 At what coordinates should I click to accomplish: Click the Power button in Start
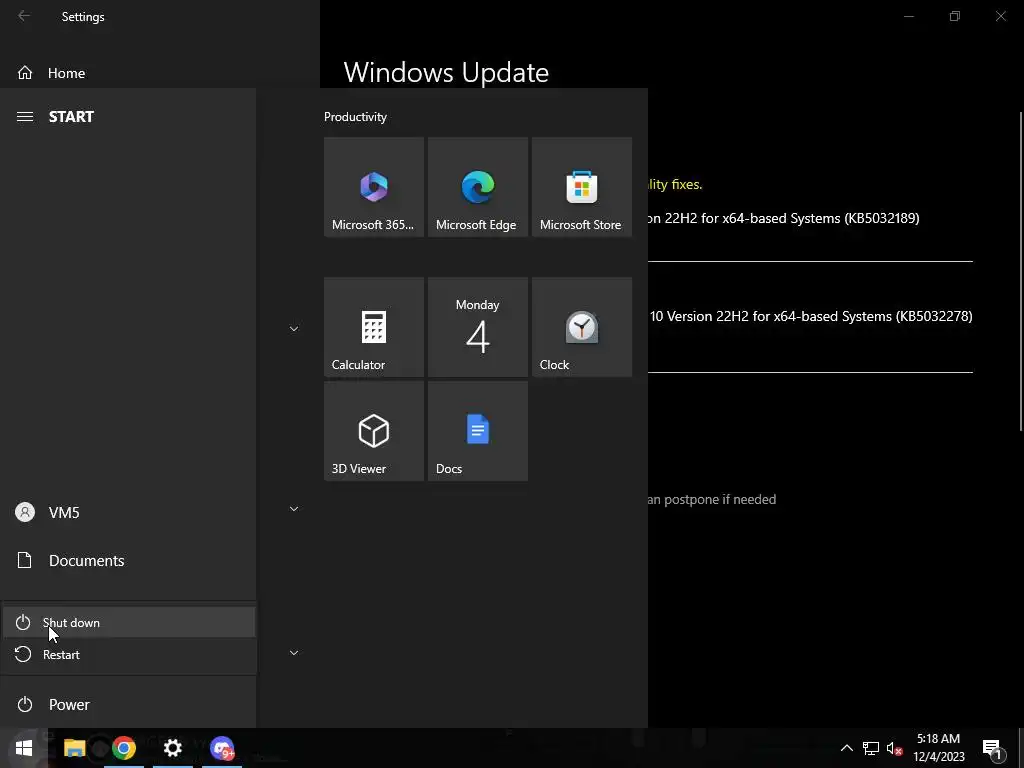[x=129, y=704]
